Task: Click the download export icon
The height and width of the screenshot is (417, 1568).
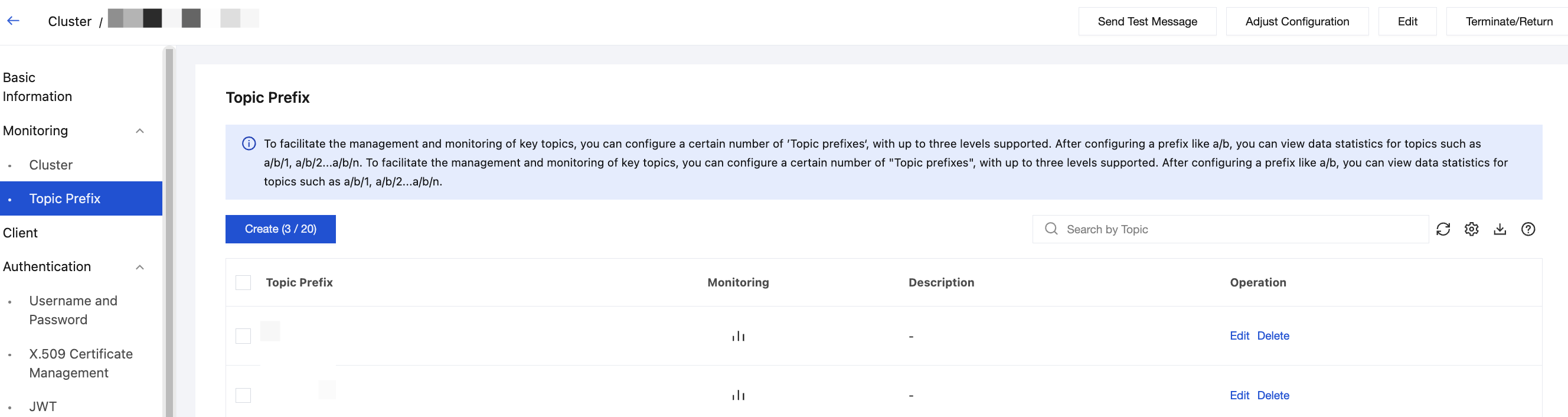Action: 1500,229
